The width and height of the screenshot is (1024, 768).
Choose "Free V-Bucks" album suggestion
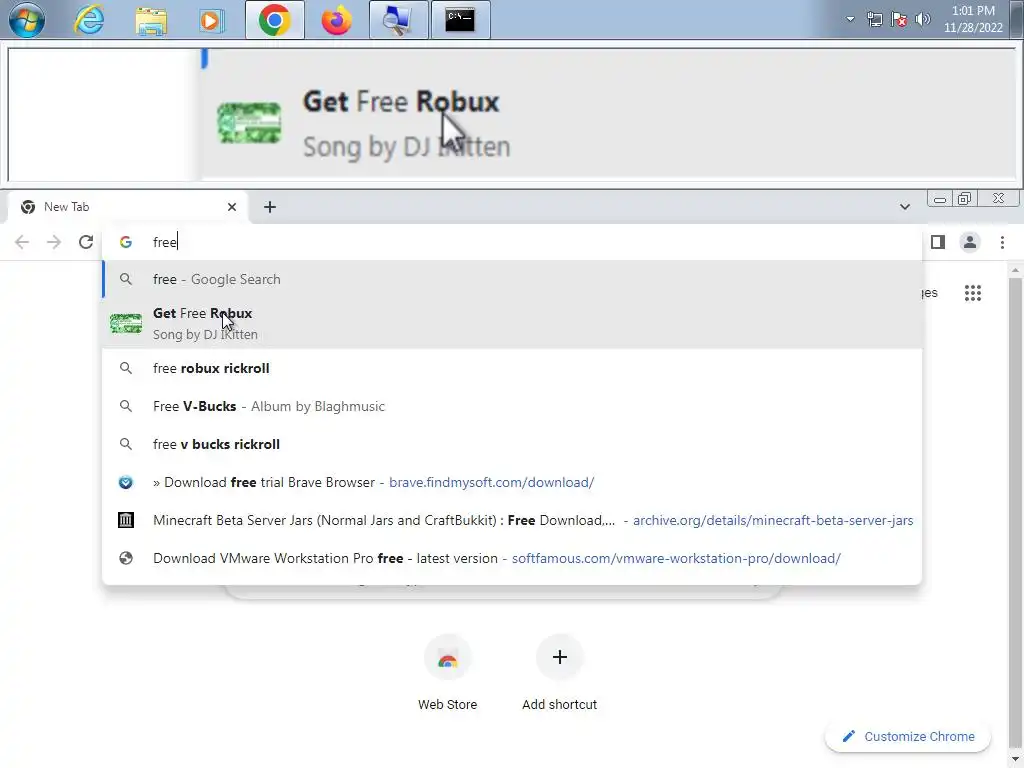pos(512,406)
